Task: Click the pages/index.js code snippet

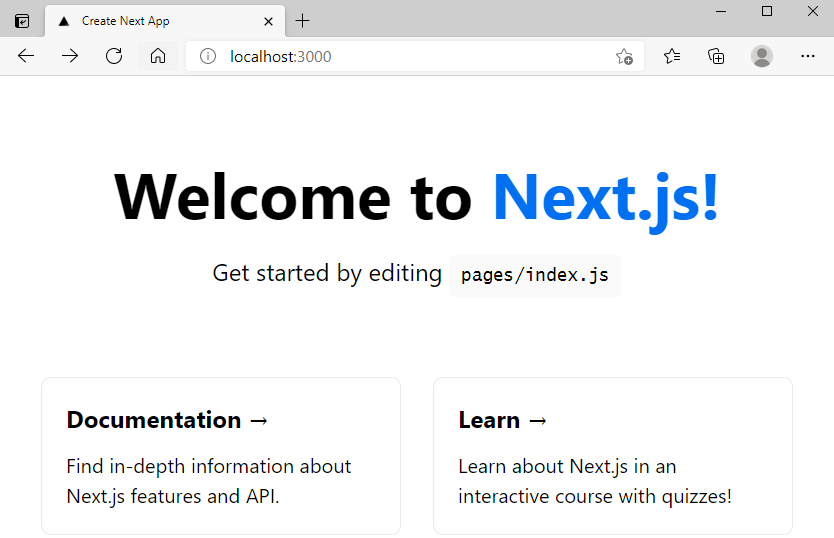Action: coord(535,276)
